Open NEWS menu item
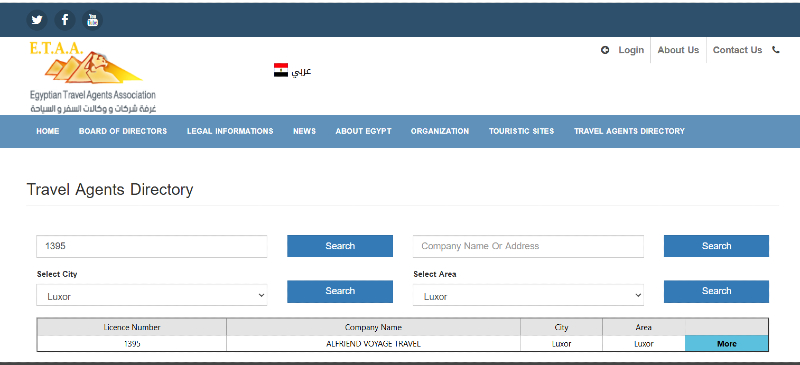Viewport: 800px width, 365px height. 304,131
